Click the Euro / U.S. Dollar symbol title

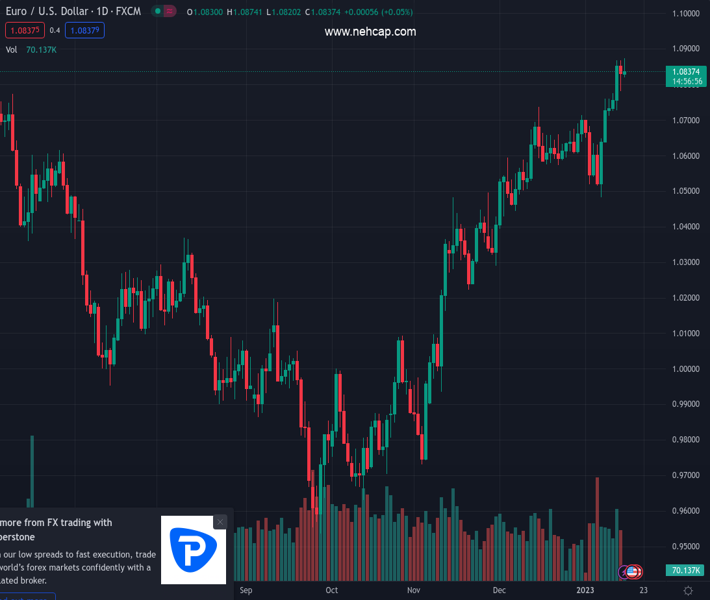(69, 12)
